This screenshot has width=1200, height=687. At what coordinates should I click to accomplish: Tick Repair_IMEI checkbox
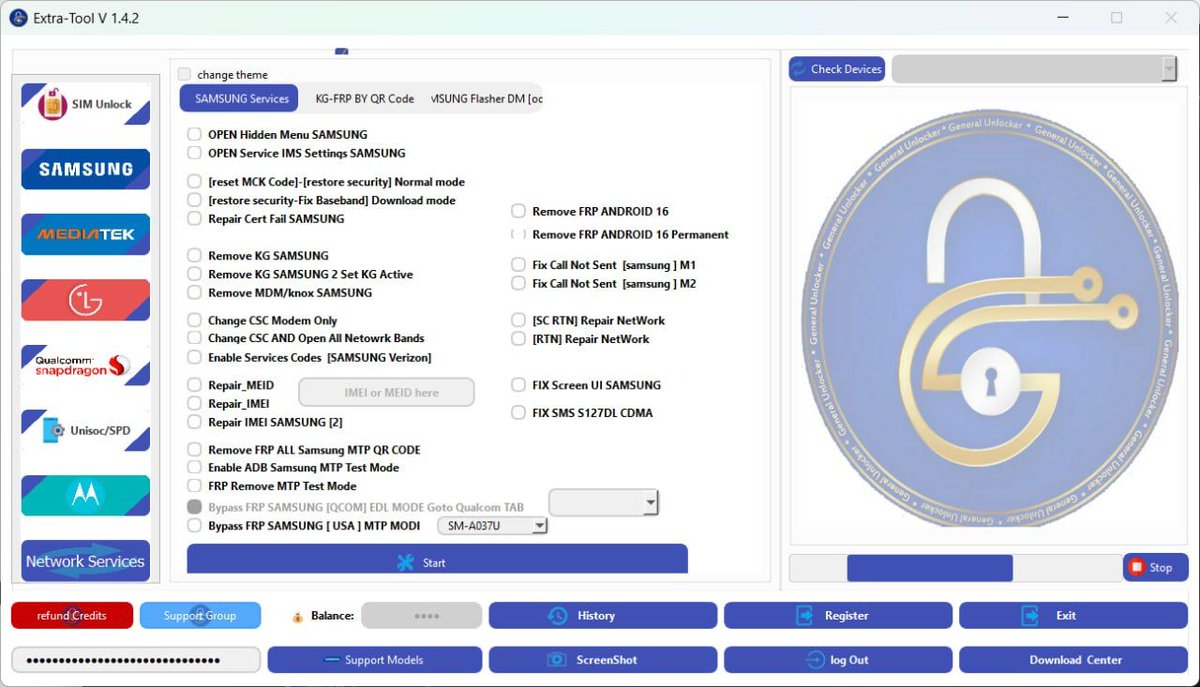click(x=194, y=403)
